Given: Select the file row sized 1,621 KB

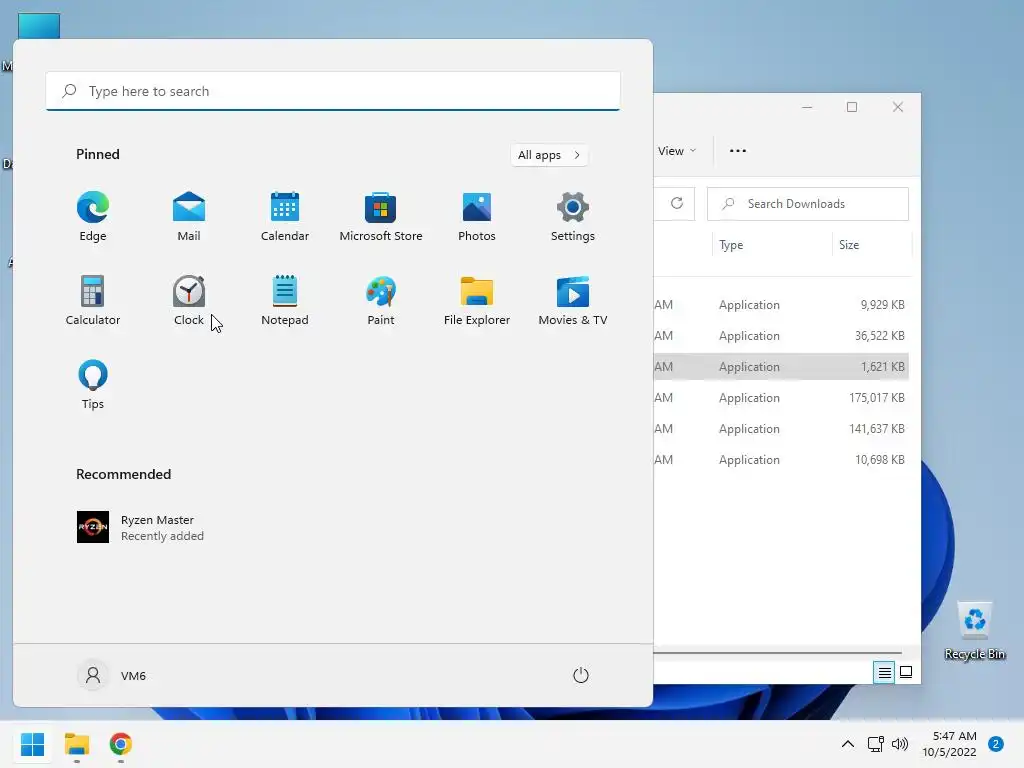Looking at the screenshot, I should (x=781, y=367).
